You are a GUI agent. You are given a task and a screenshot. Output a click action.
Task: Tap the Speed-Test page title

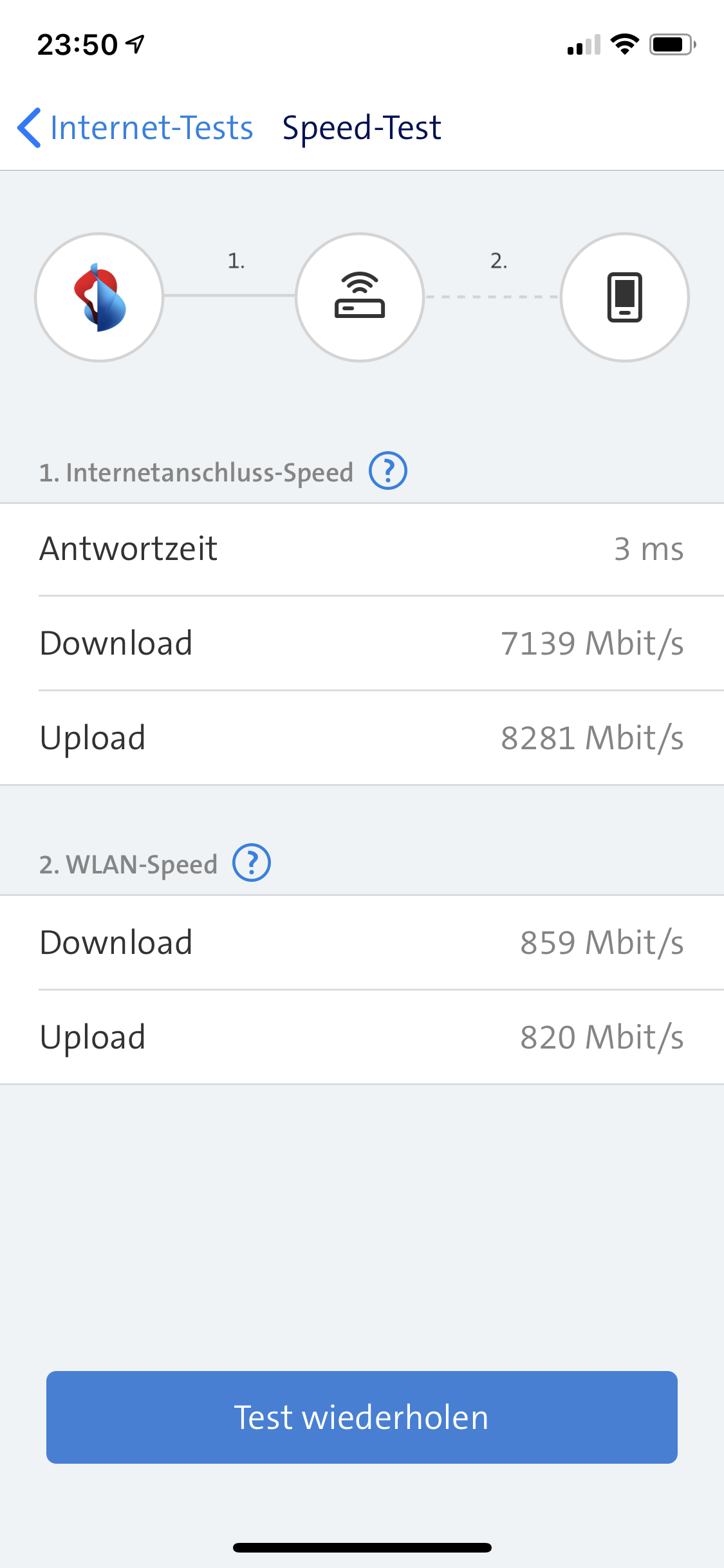tap(362, 127)
